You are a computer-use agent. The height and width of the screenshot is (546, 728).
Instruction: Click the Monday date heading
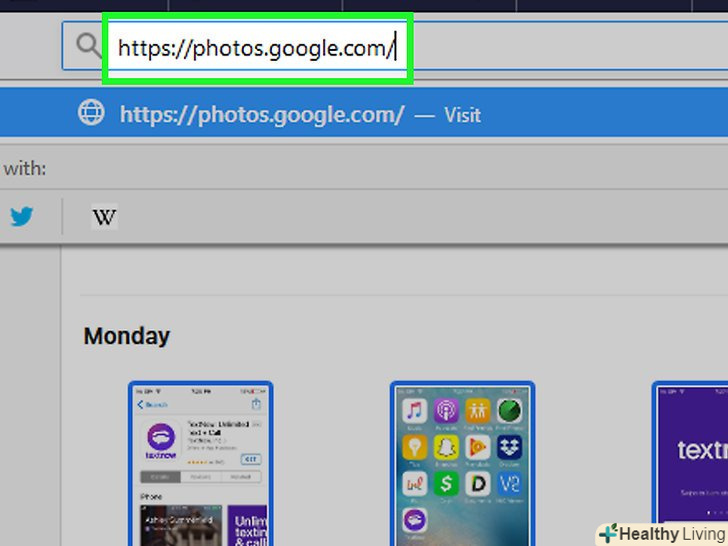(x=127, y=336)
